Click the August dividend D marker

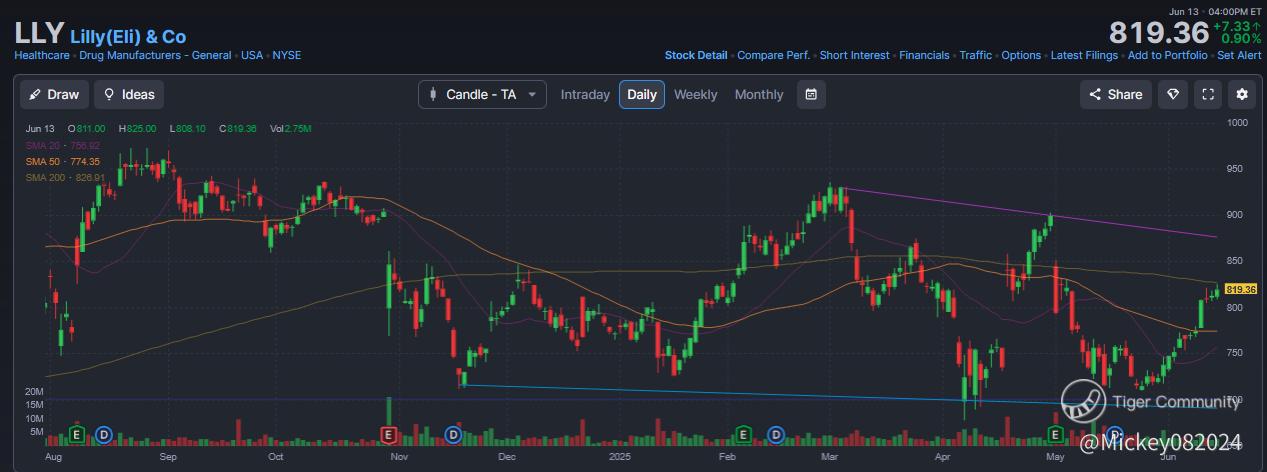click(103, 434)
